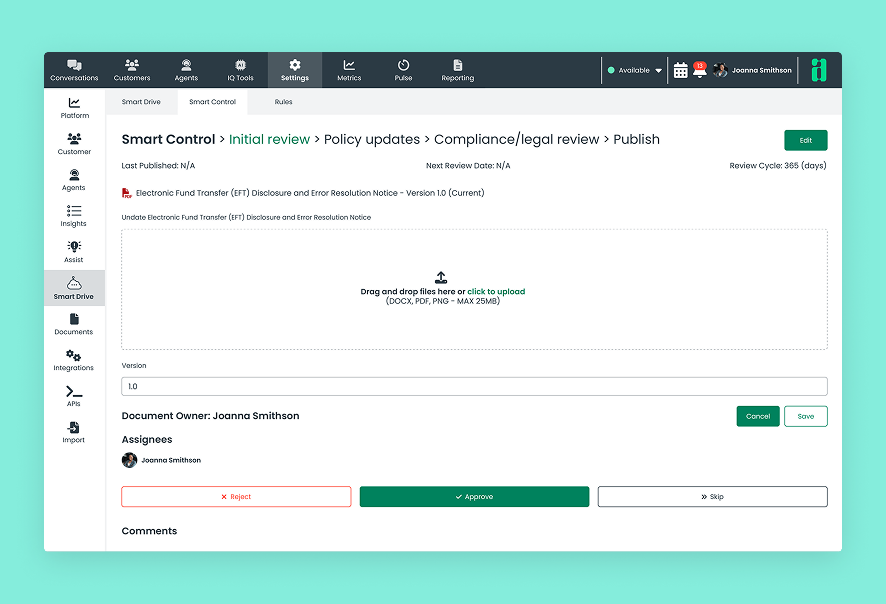Image resolution: width=886 pixels, height=604 pixels.
Task: Click the Version input field
Action: click(x=474, y=386)
